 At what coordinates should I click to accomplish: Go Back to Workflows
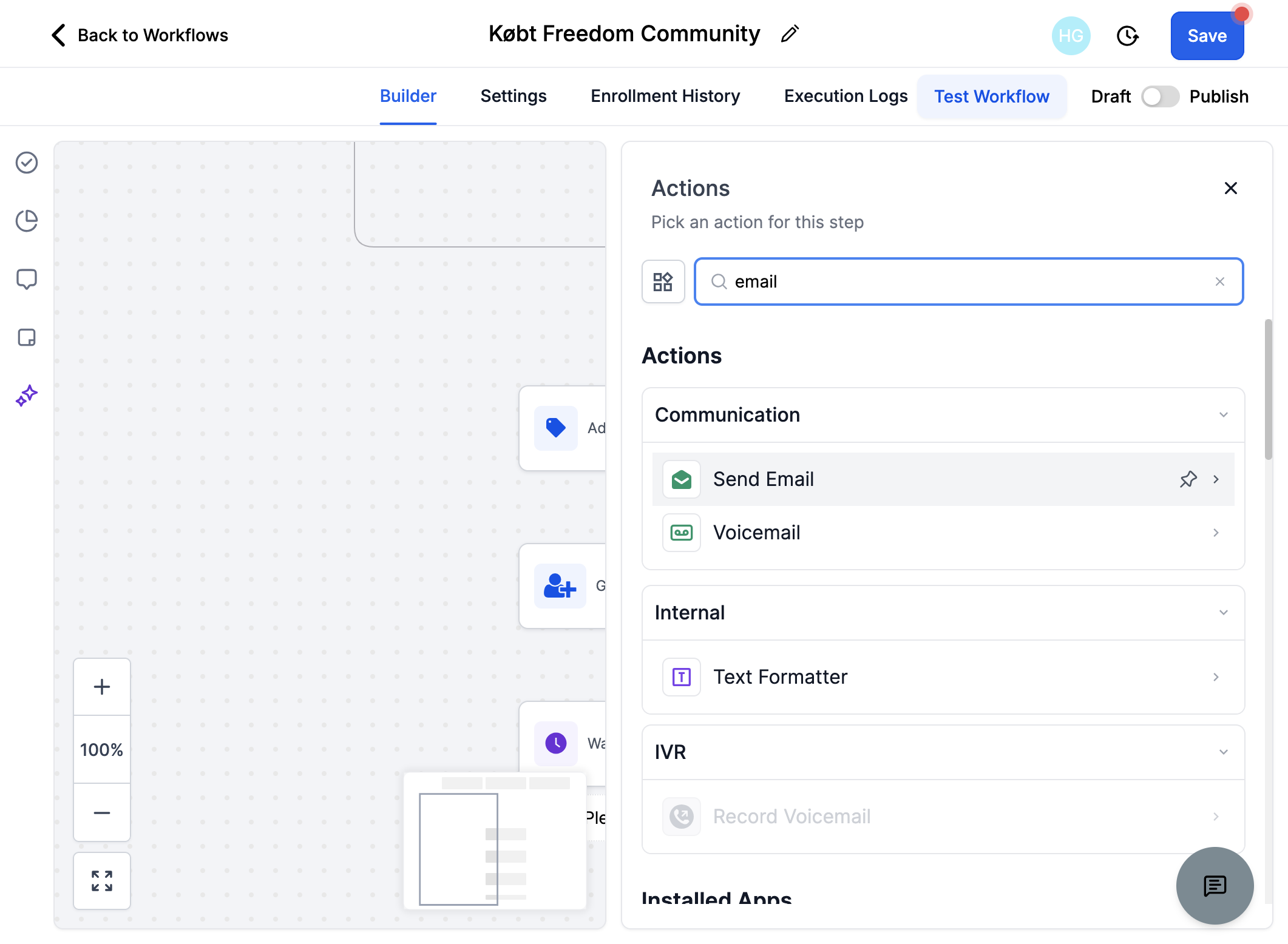(140, 35)
